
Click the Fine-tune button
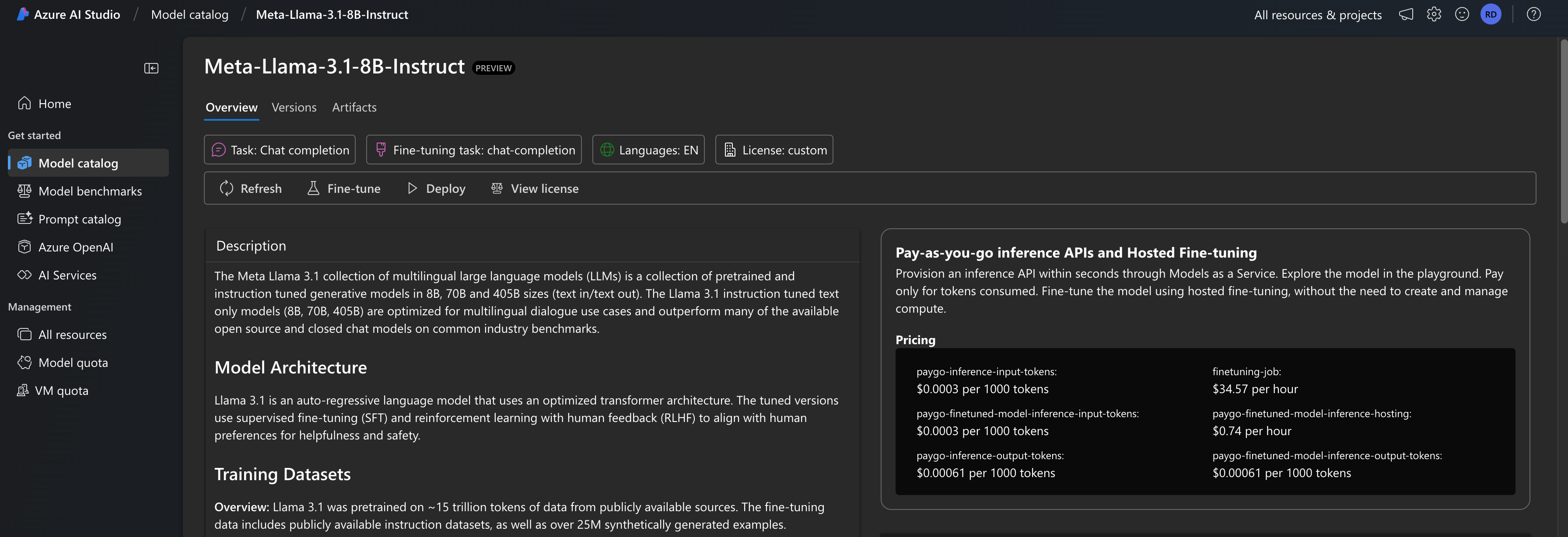coord(344,188)
